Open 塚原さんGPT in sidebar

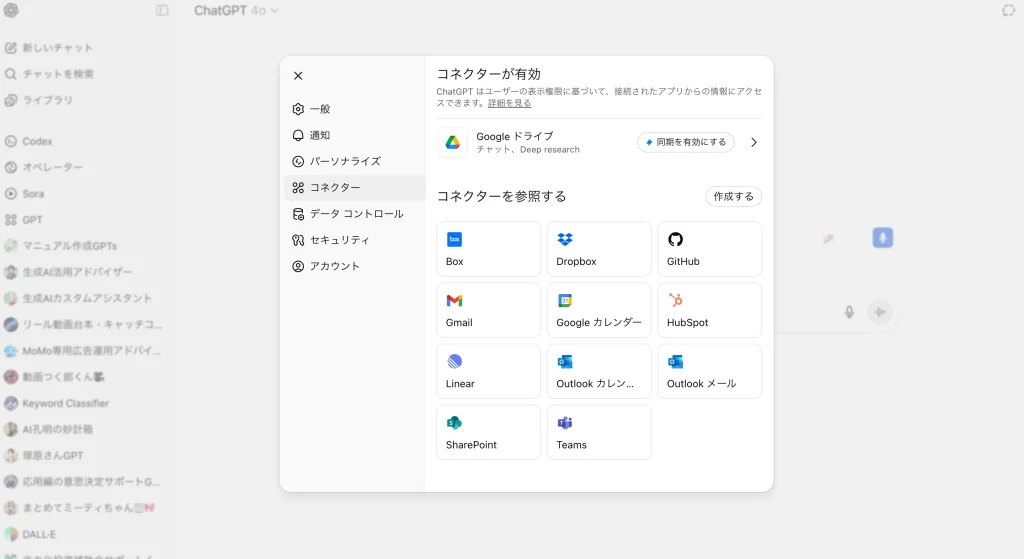click(44, 455)
